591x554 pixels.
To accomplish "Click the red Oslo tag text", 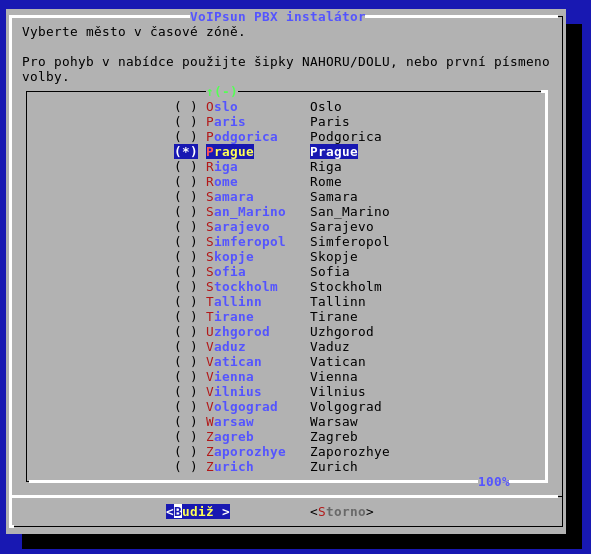I will 222,107.
